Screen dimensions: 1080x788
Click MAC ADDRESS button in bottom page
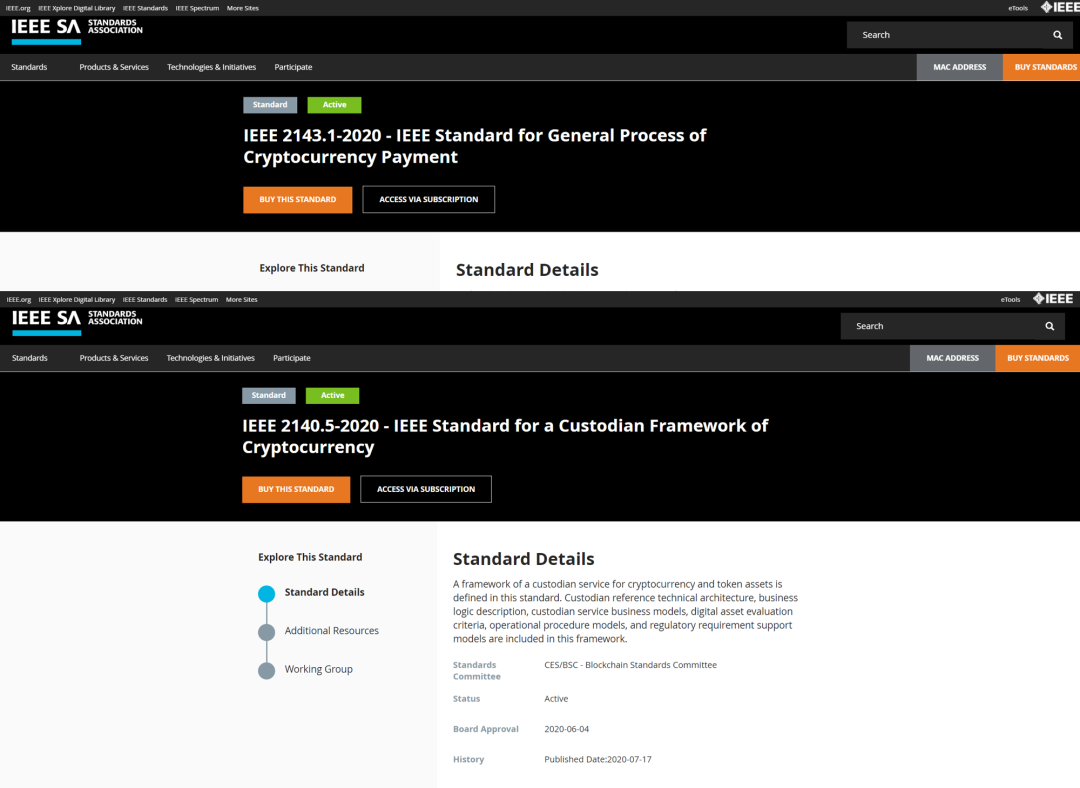tap(953, 358)
